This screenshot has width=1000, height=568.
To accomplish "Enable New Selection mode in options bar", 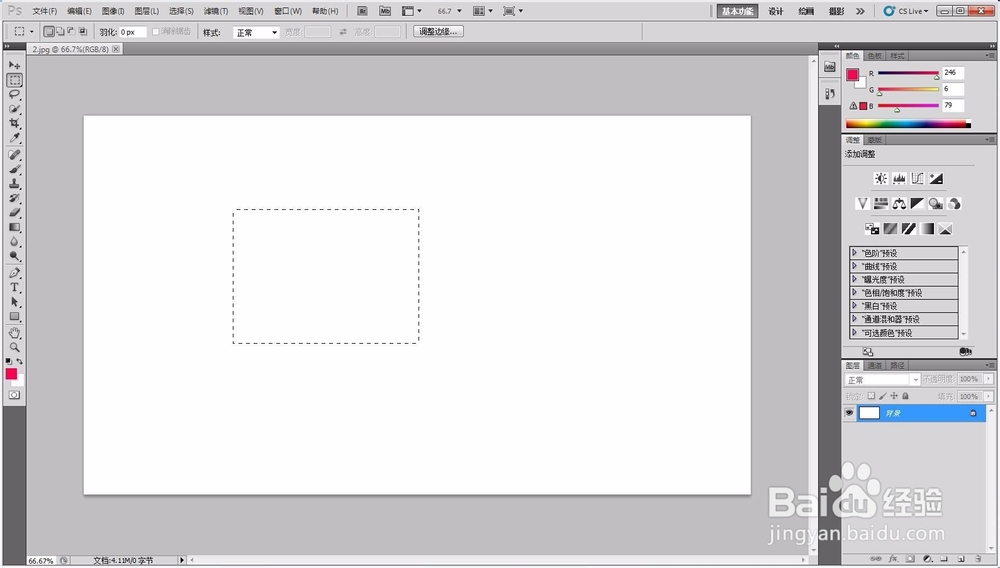I will click(x=49, y=31).
